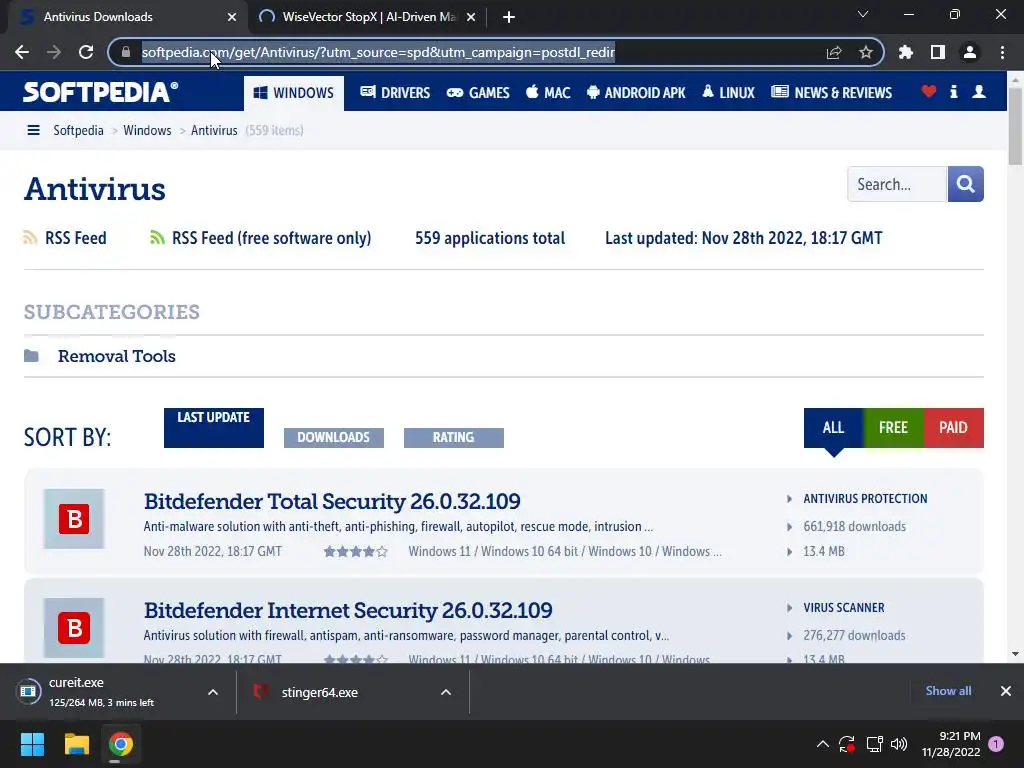Viewport: 1024px width, 768px height.
Task: Open the Chrome profile avatar
Action: [x=970, y=52]
